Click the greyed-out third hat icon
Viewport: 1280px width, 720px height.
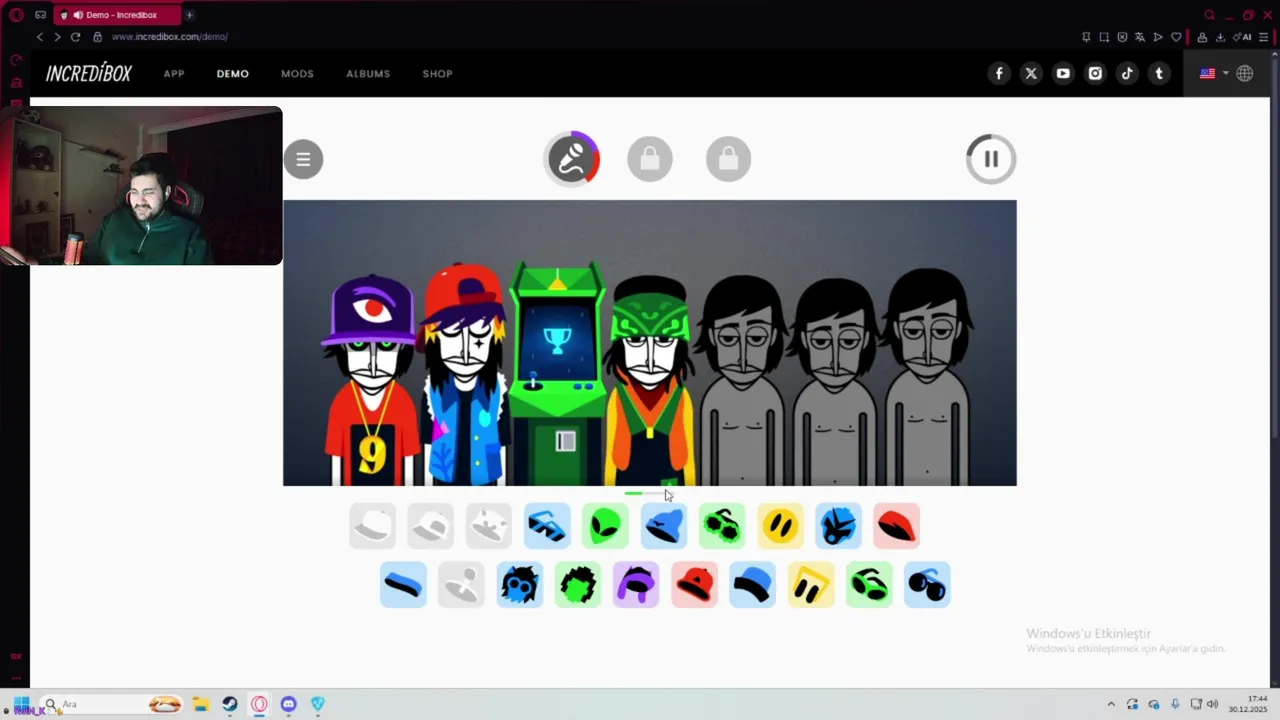click(x=489, y=526)
